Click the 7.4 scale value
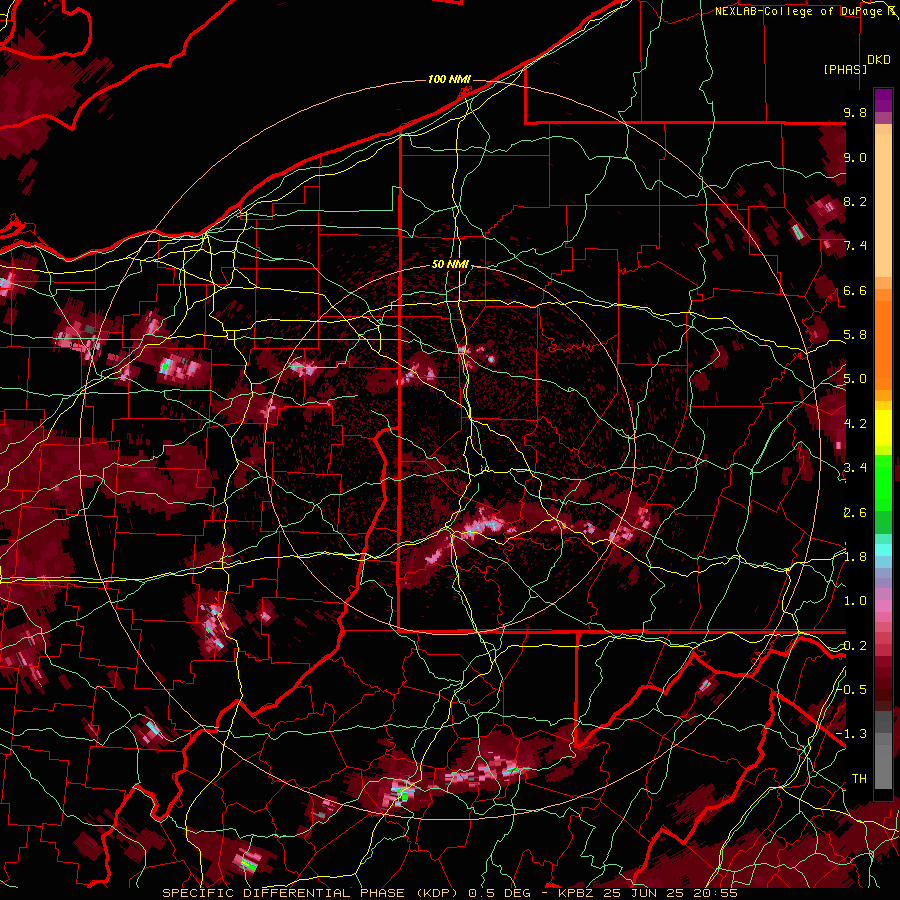This screenshot has width=900, height=900. tap(855, 246)
